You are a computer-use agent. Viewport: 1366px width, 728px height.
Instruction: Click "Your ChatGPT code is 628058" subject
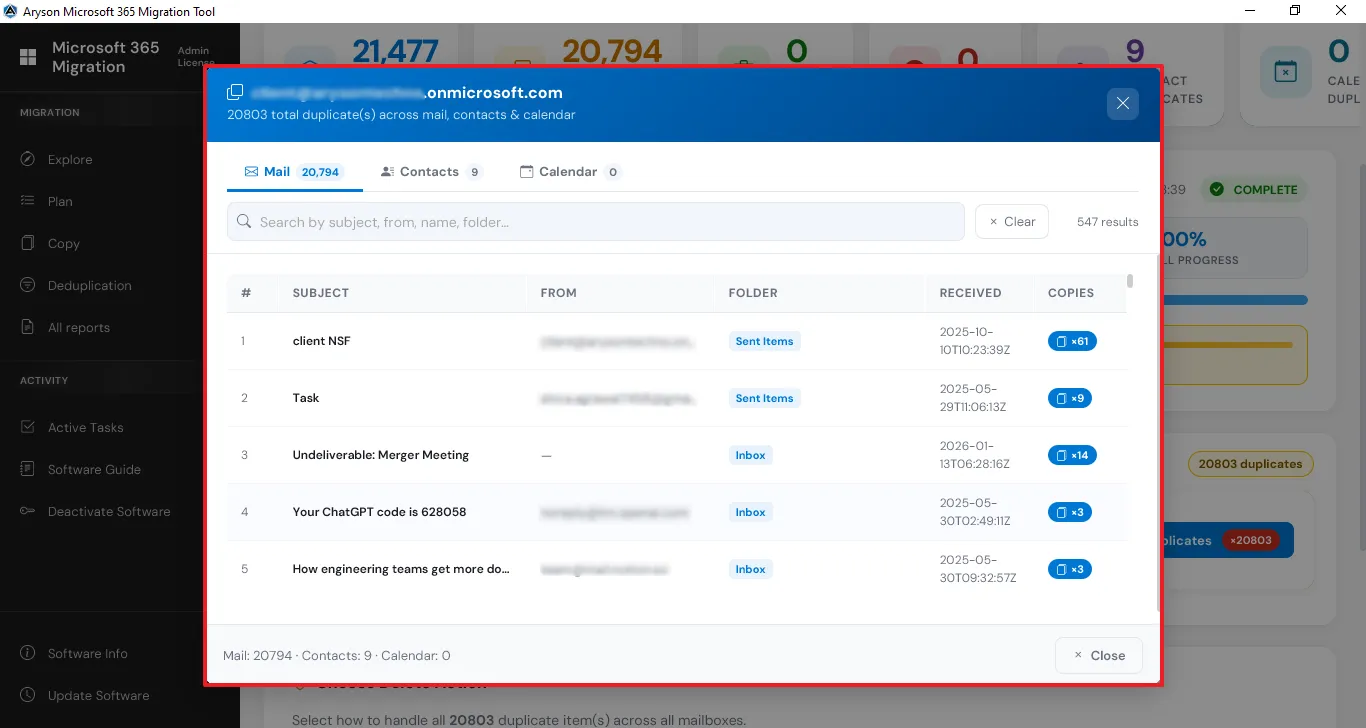(x=379, y=512)
